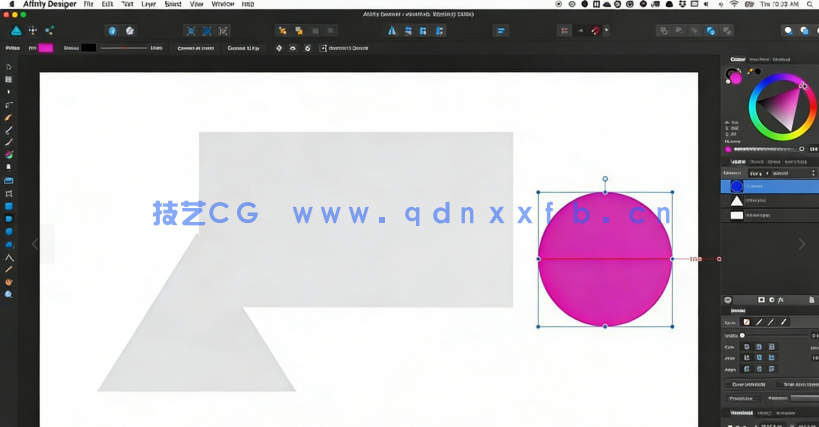Click the magnet snapping icon

click(595, 31)
